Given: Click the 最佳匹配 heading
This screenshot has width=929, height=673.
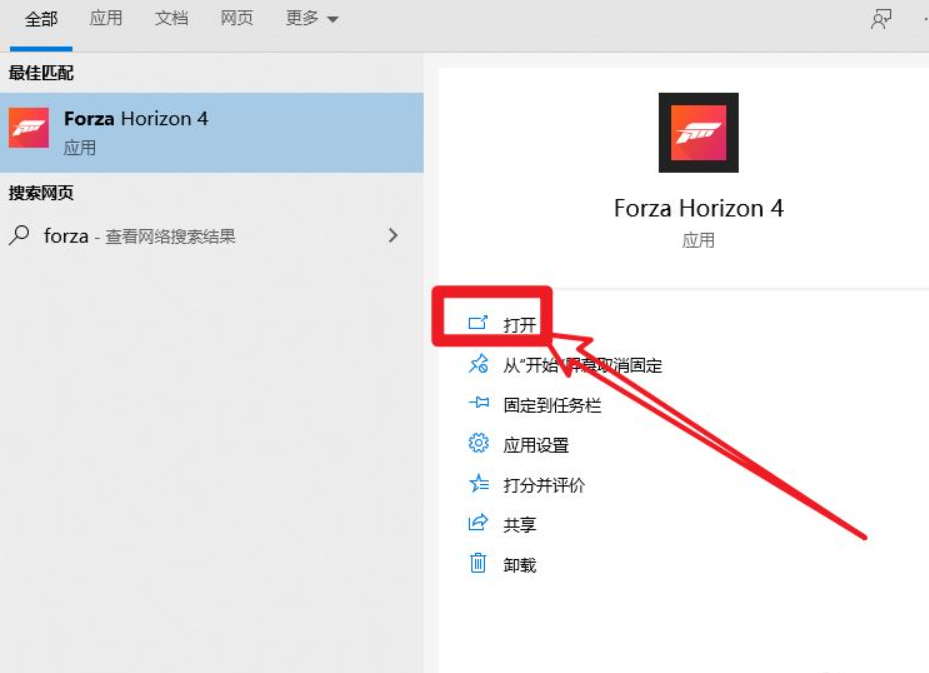Looking at the screenshot, I should (x=41, y=73).
